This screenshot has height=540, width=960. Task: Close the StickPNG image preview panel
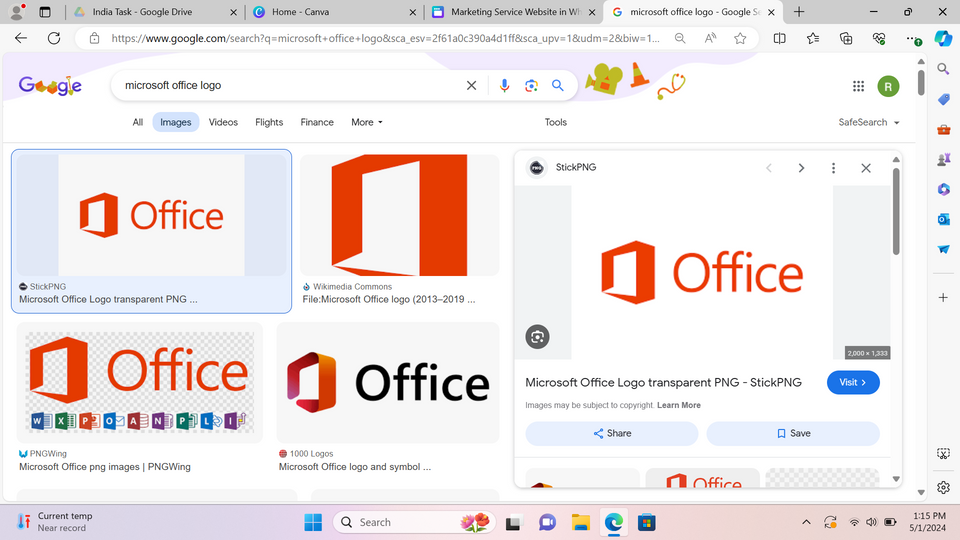tap(866, 168)
